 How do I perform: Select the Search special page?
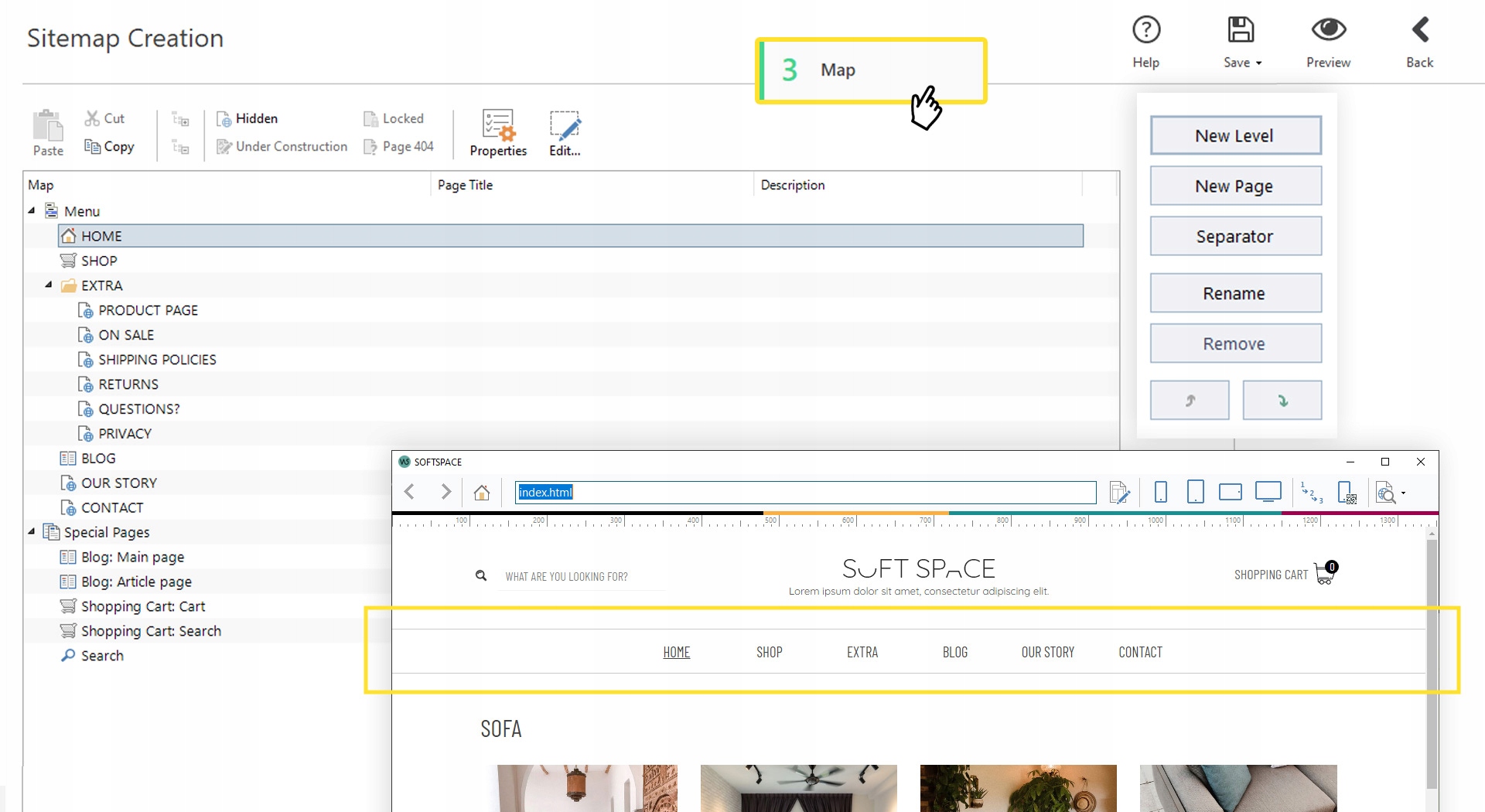92,656
